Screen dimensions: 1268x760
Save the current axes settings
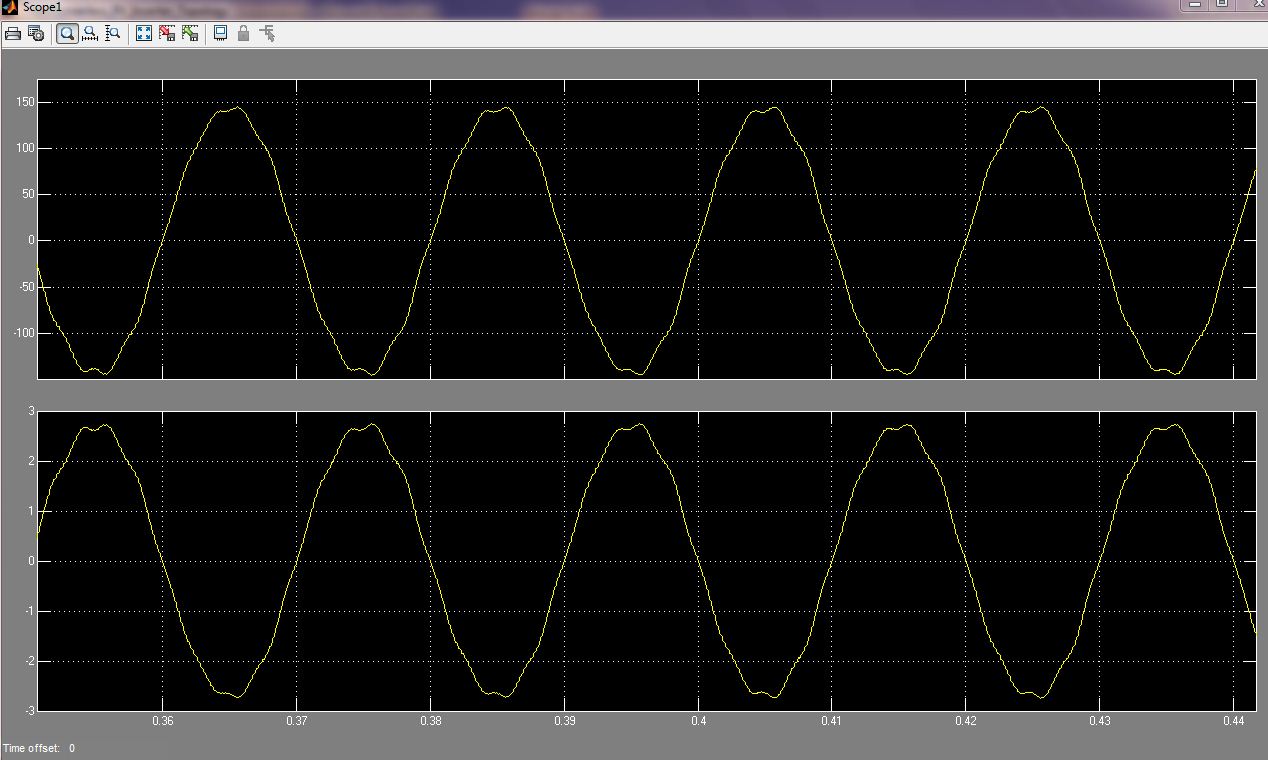(167, 34)
